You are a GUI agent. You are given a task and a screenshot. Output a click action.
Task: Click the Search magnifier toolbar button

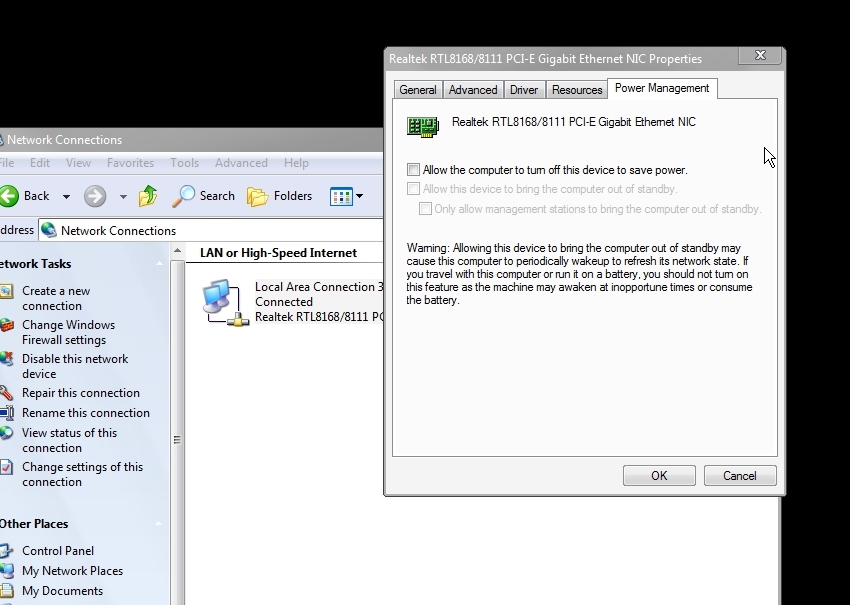[204, 196]
